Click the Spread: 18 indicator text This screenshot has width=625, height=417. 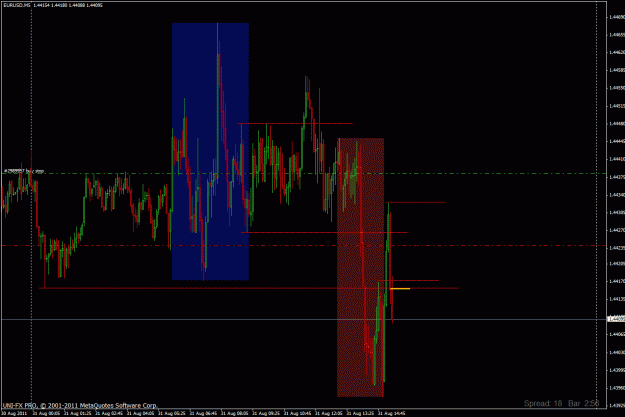543,403
